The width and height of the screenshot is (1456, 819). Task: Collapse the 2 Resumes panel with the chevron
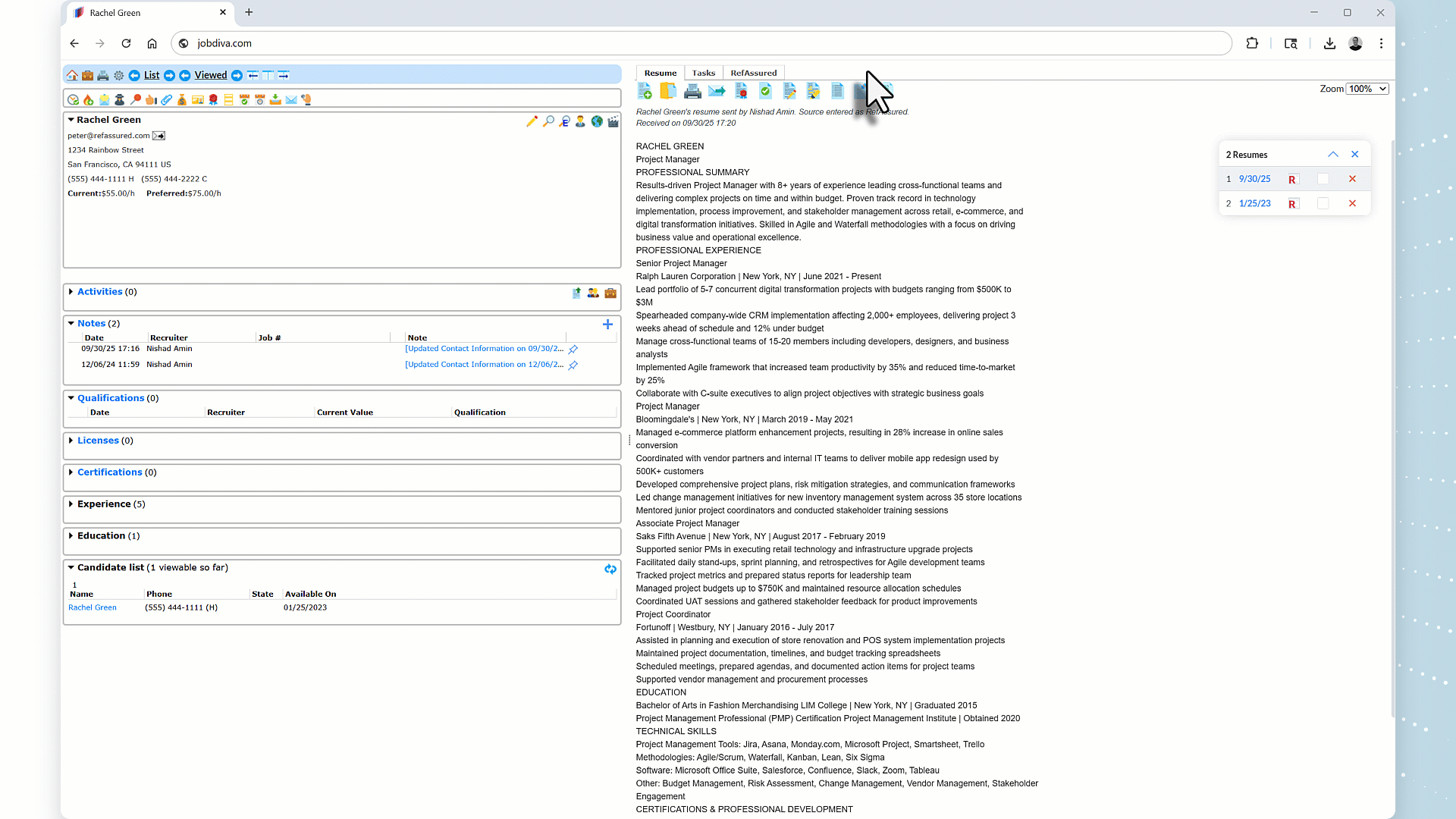click(x=1333, y=155)
